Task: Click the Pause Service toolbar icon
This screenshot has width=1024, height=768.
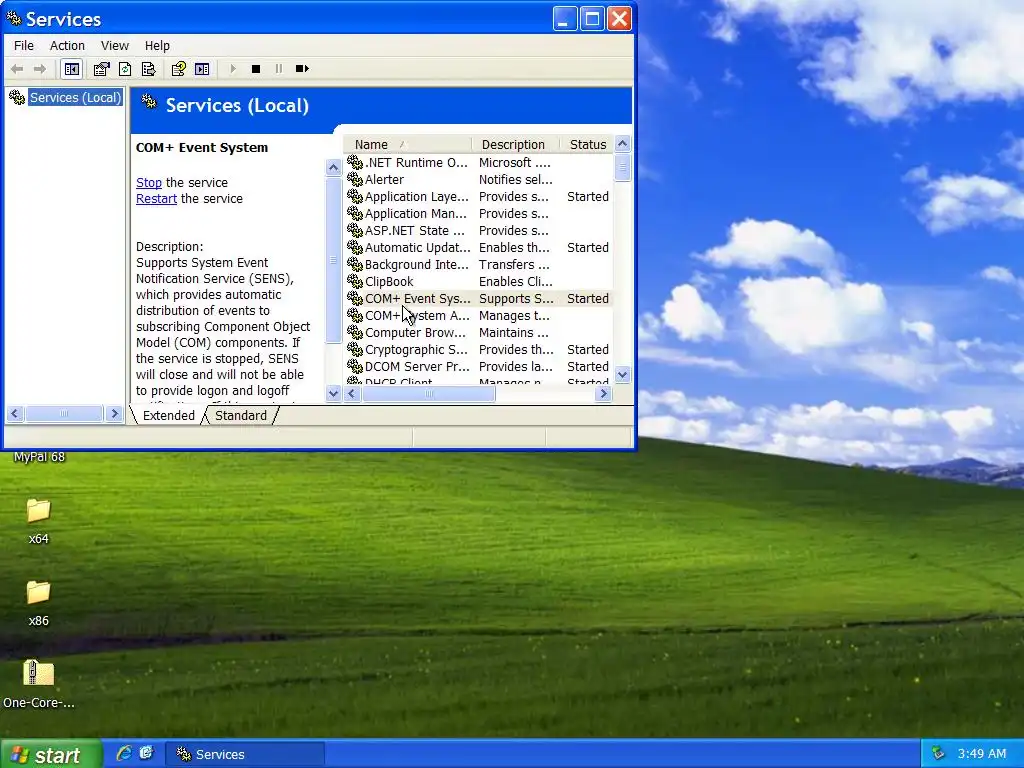Action: [279, 69]
